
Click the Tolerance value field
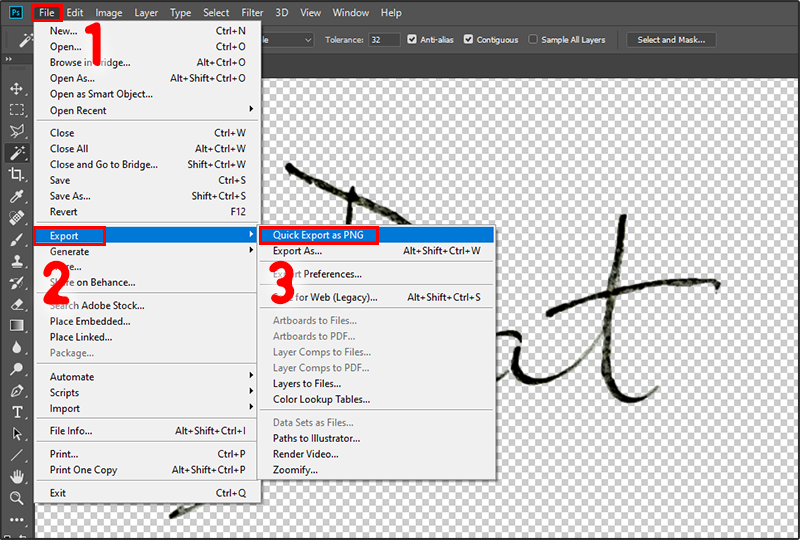tap(384, 40)
